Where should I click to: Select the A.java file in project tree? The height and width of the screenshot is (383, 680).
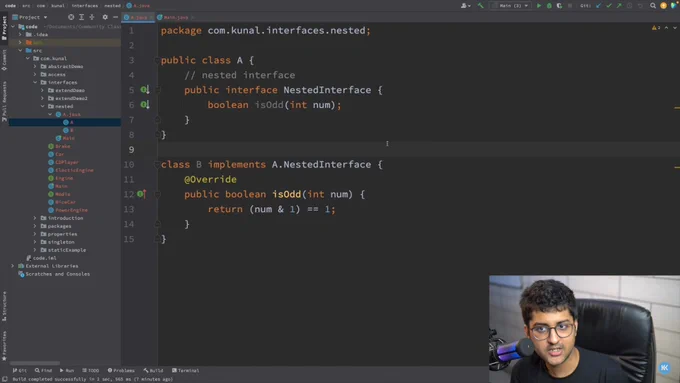(x=68, y=114)
